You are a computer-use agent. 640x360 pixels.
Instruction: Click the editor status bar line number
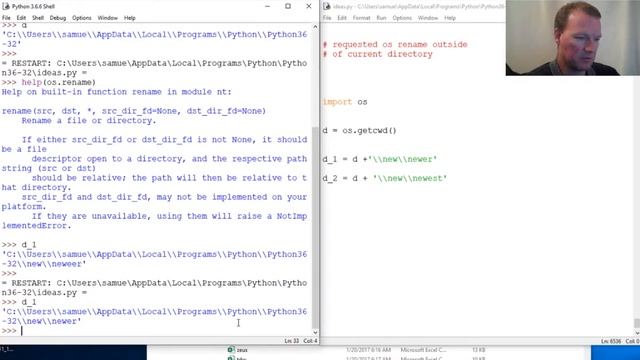611,341
